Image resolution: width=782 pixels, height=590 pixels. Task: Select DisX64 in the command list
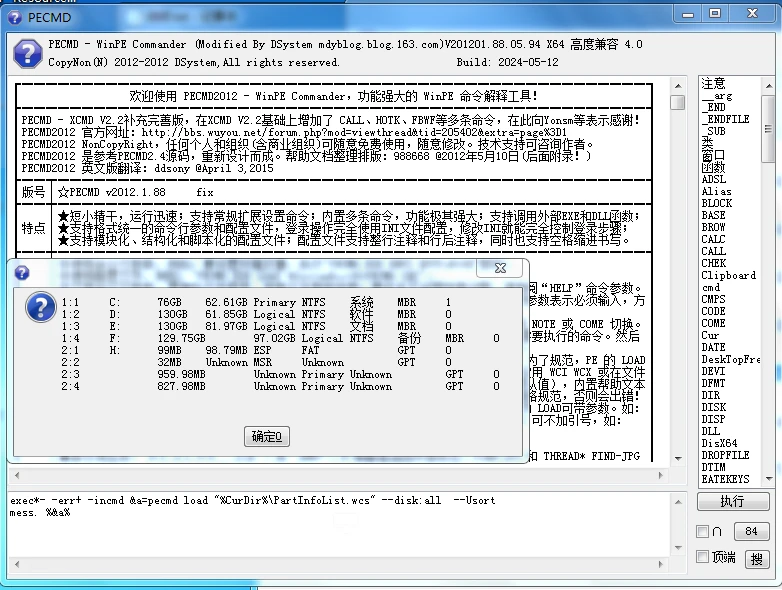(719, 443)
